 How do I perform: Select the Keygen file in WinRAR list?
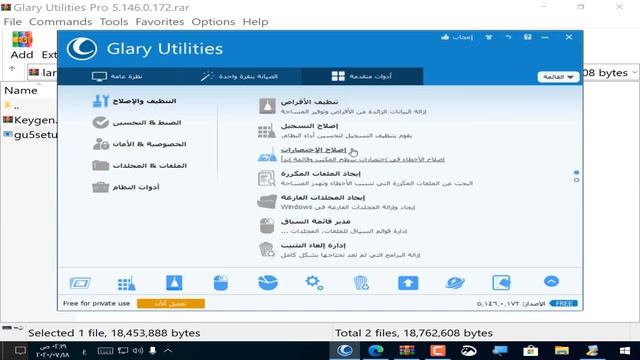tap(30, 120)
